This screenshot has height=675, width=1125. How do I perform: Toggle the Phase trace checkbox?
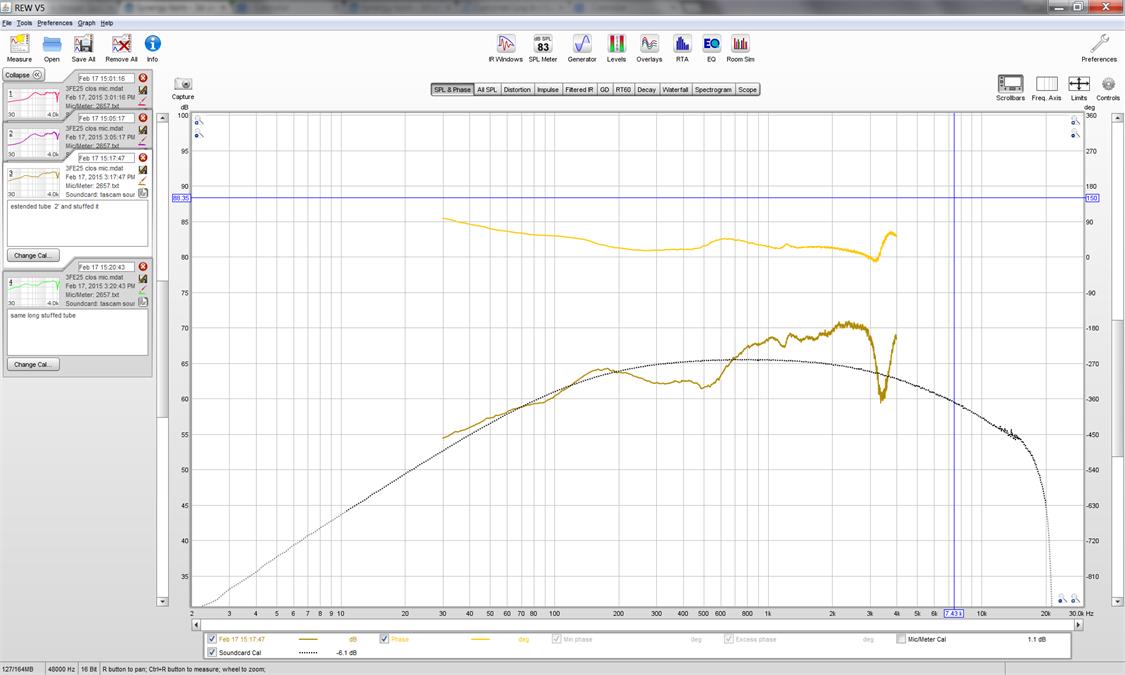[x=384, y=638]
